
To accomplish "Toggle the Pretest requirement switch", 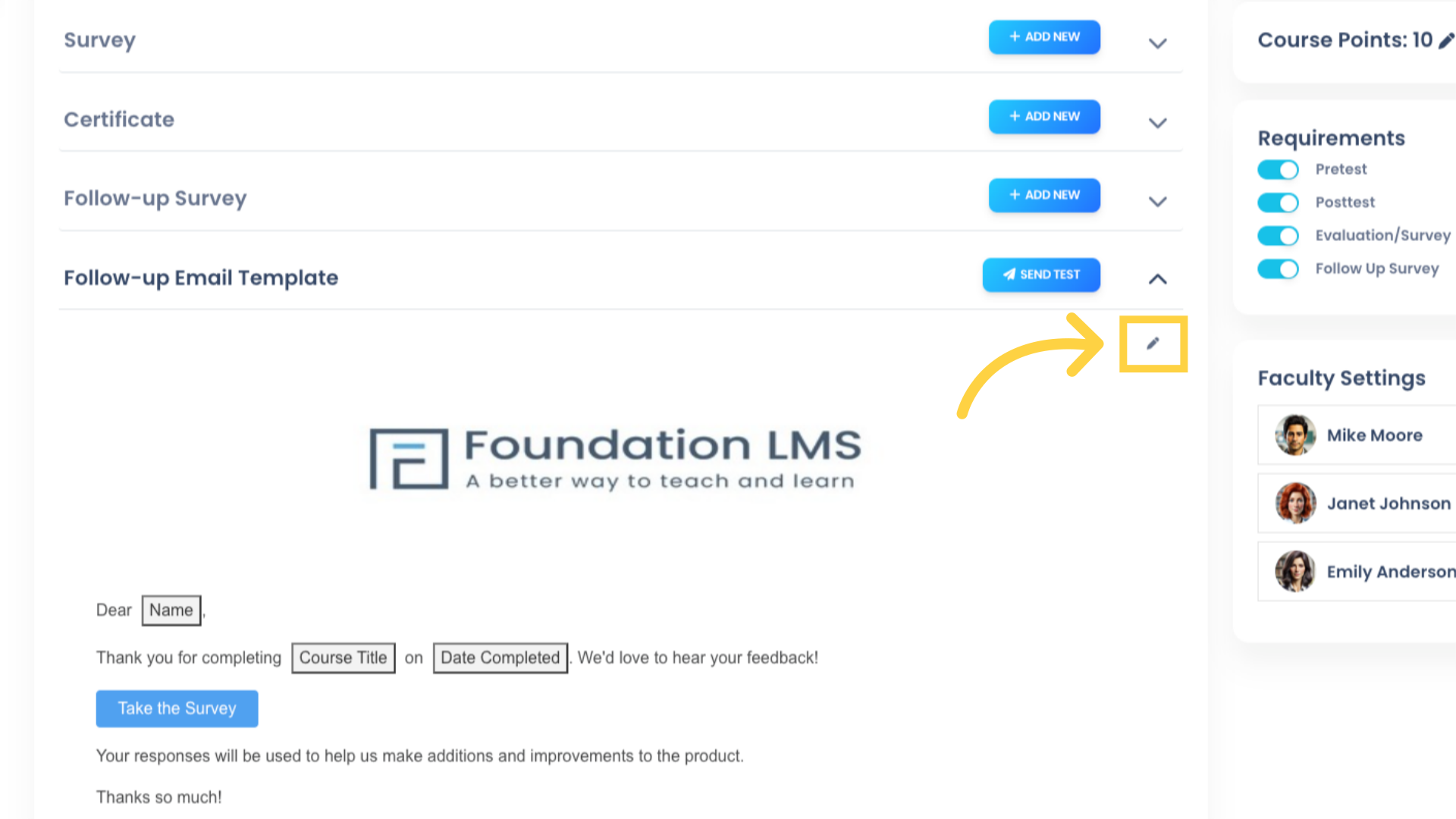I will 1278,168.
